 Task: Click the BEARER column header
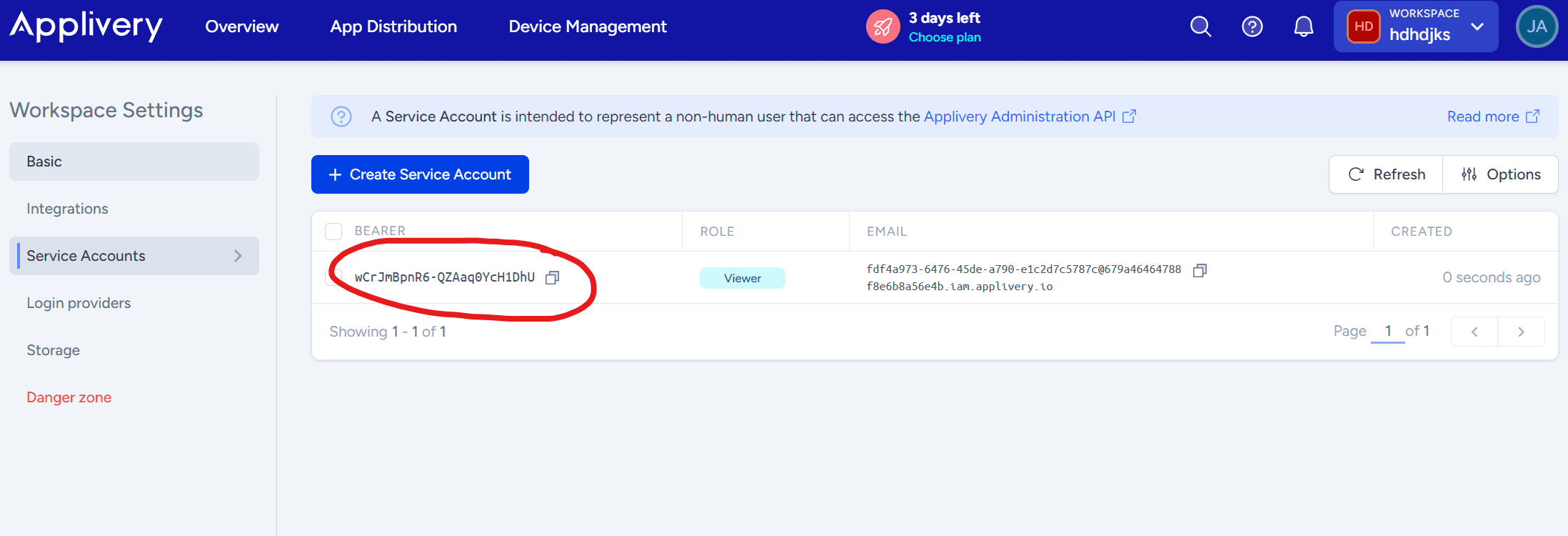380,231
